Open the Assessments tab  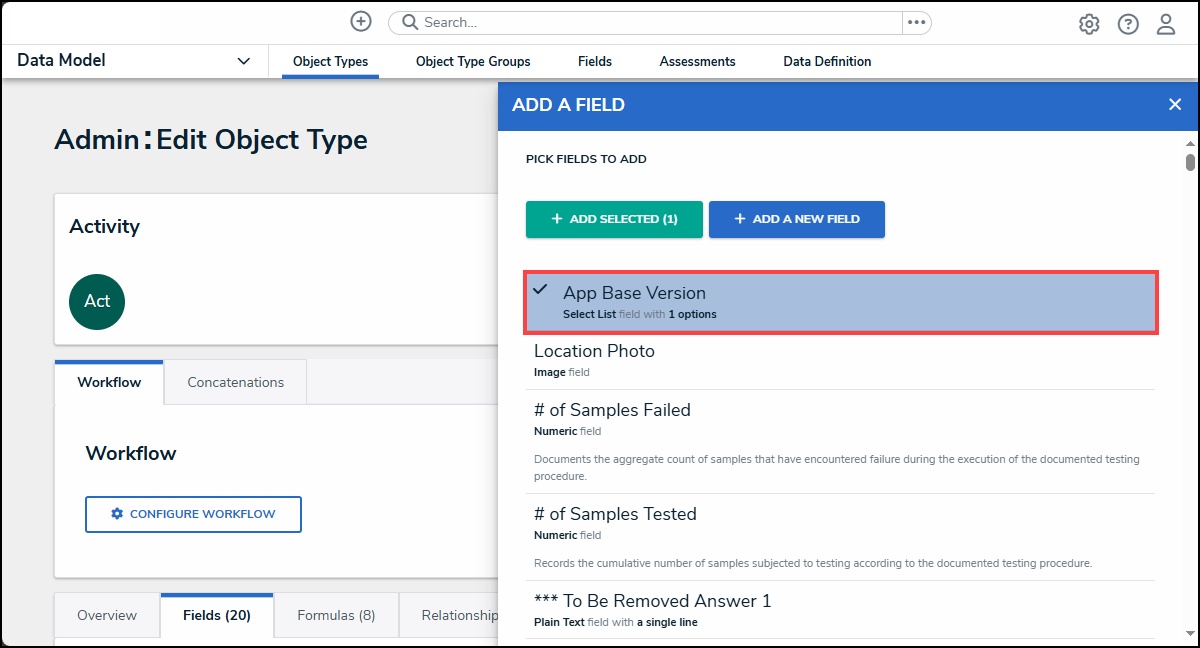(697, 62)
